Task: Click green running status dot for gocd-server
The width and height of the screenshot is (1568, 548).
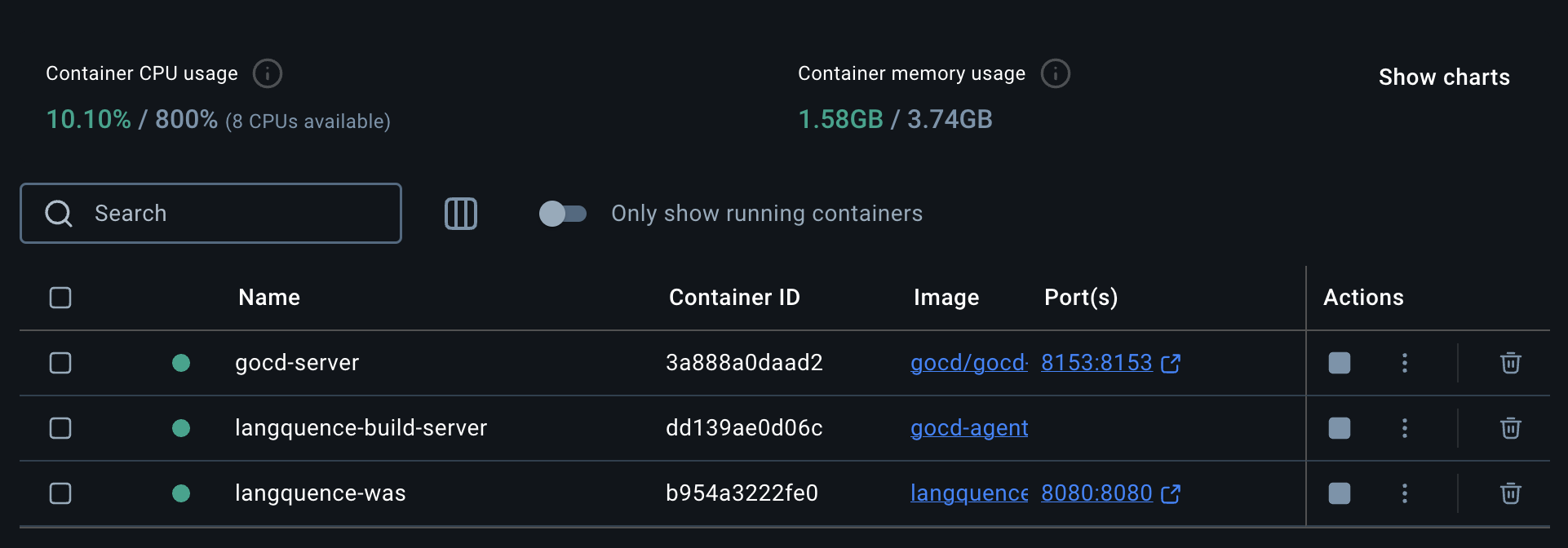Action: (181, 363)
